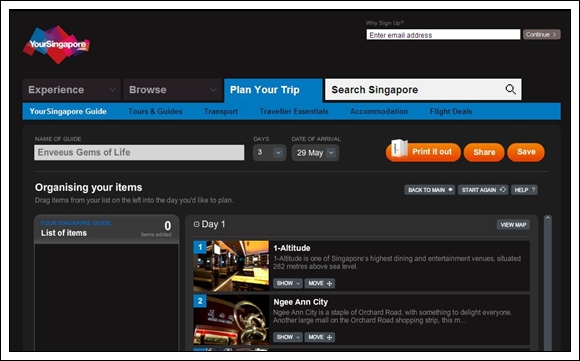580x361 pixels.
Task: Open the Date of Arrival dropdown
Action: tap(315, 152)
